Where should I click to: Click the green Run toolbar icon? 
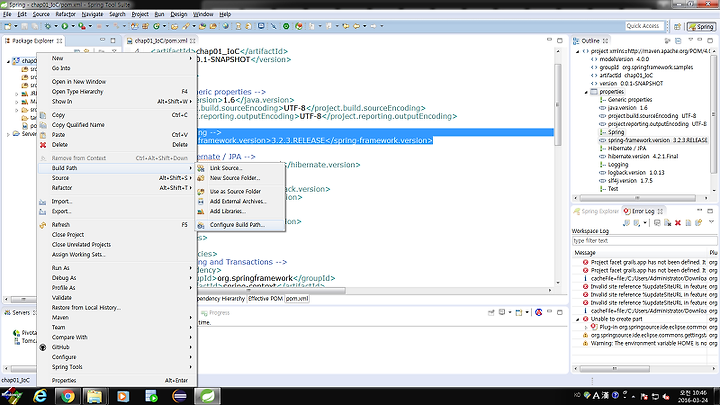coord(65,26)
